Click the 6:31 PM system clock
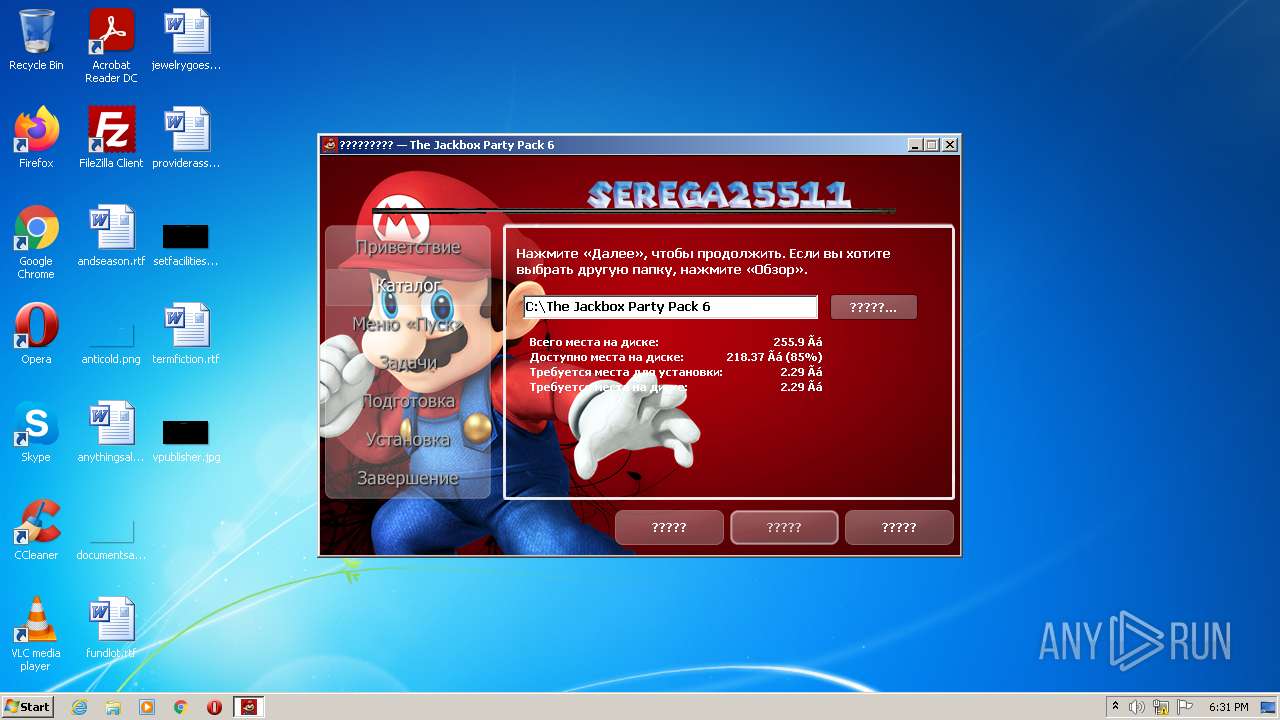 [1229, 707]
